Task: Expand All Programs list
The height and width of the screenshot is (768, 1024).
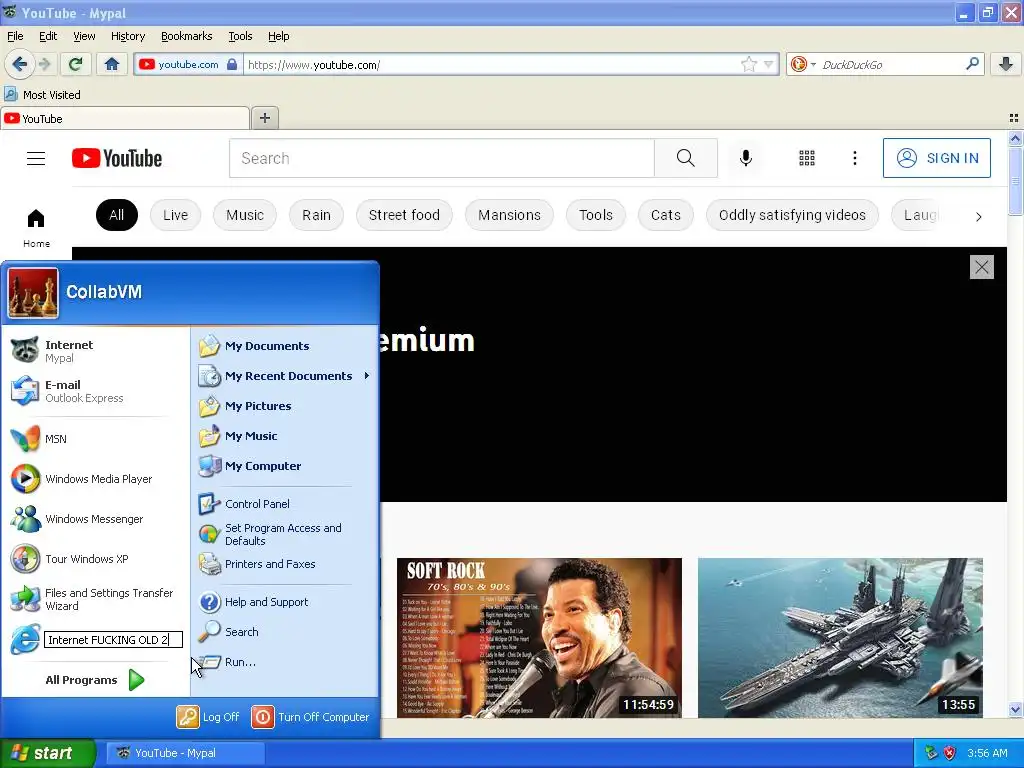Action: 95,680
